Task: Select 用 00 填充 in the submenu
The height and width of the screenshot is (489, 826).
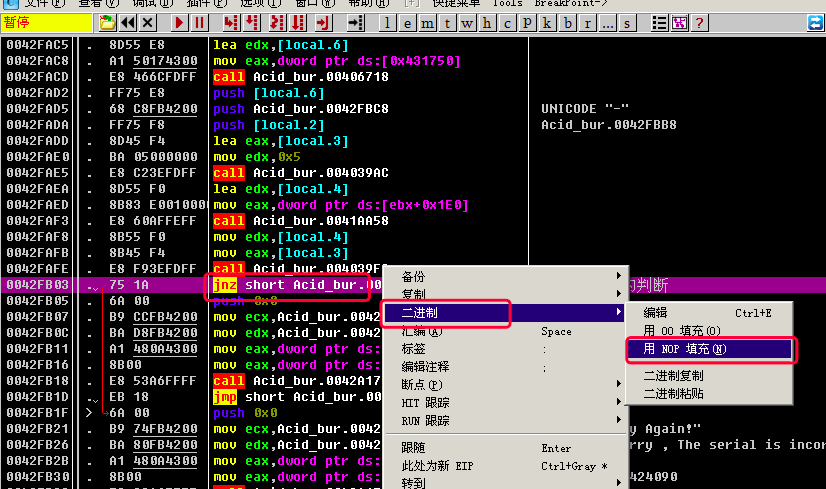Action: (x=709, y=331)
